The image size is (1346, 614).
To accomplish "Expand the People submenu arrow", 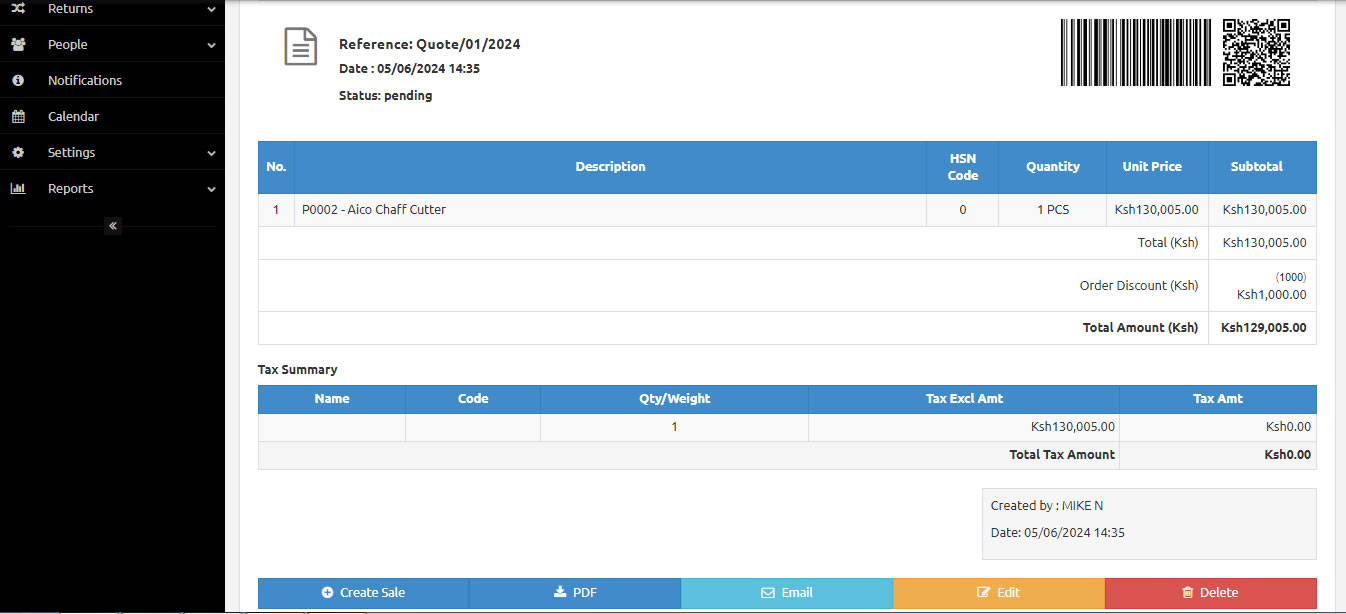I will point(211,45).
